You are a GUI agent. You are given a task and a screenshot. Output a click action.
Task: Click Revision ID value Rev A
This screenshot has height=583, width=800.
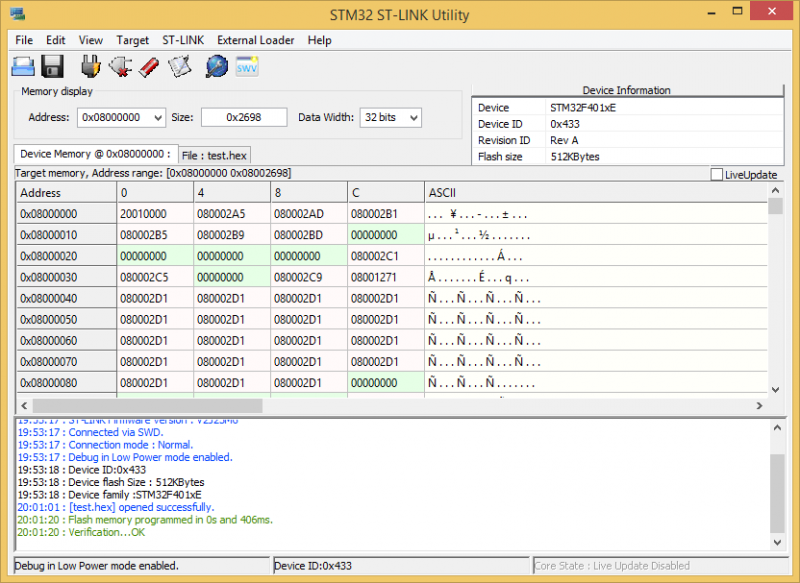(x=564, y=141)
